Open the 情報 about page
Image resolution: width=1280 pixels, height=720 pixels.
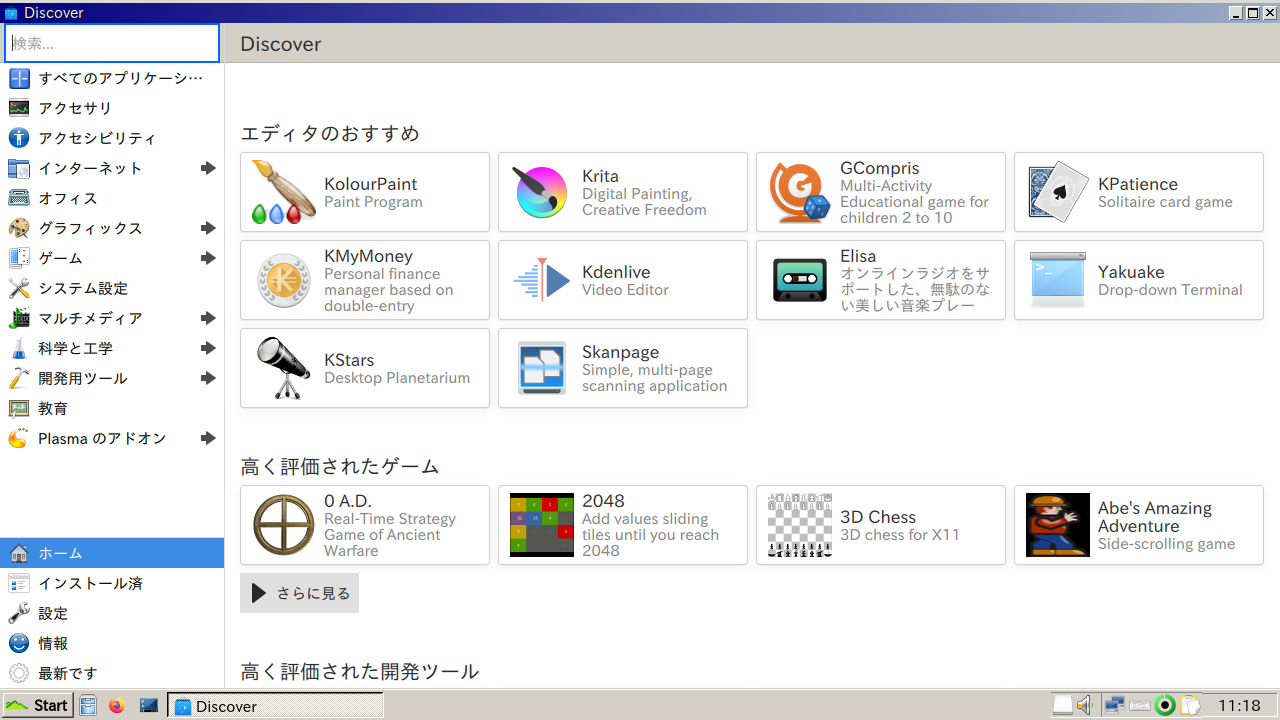coord(112,643)
